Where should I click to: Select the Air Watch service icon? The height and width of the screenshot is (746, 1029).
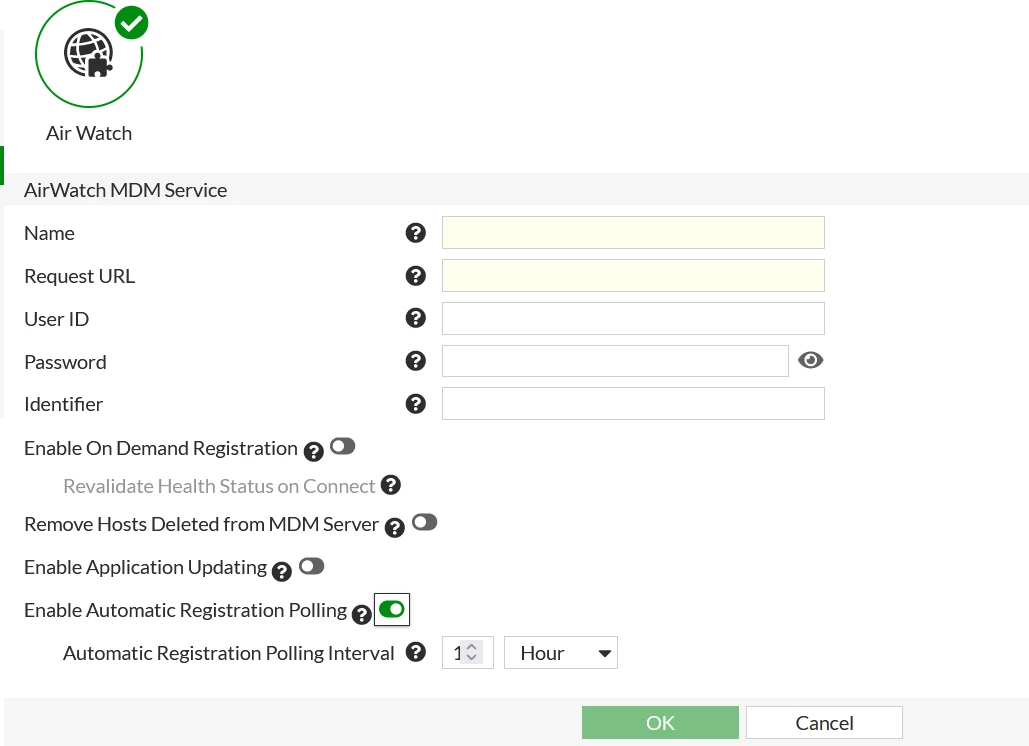89,54
